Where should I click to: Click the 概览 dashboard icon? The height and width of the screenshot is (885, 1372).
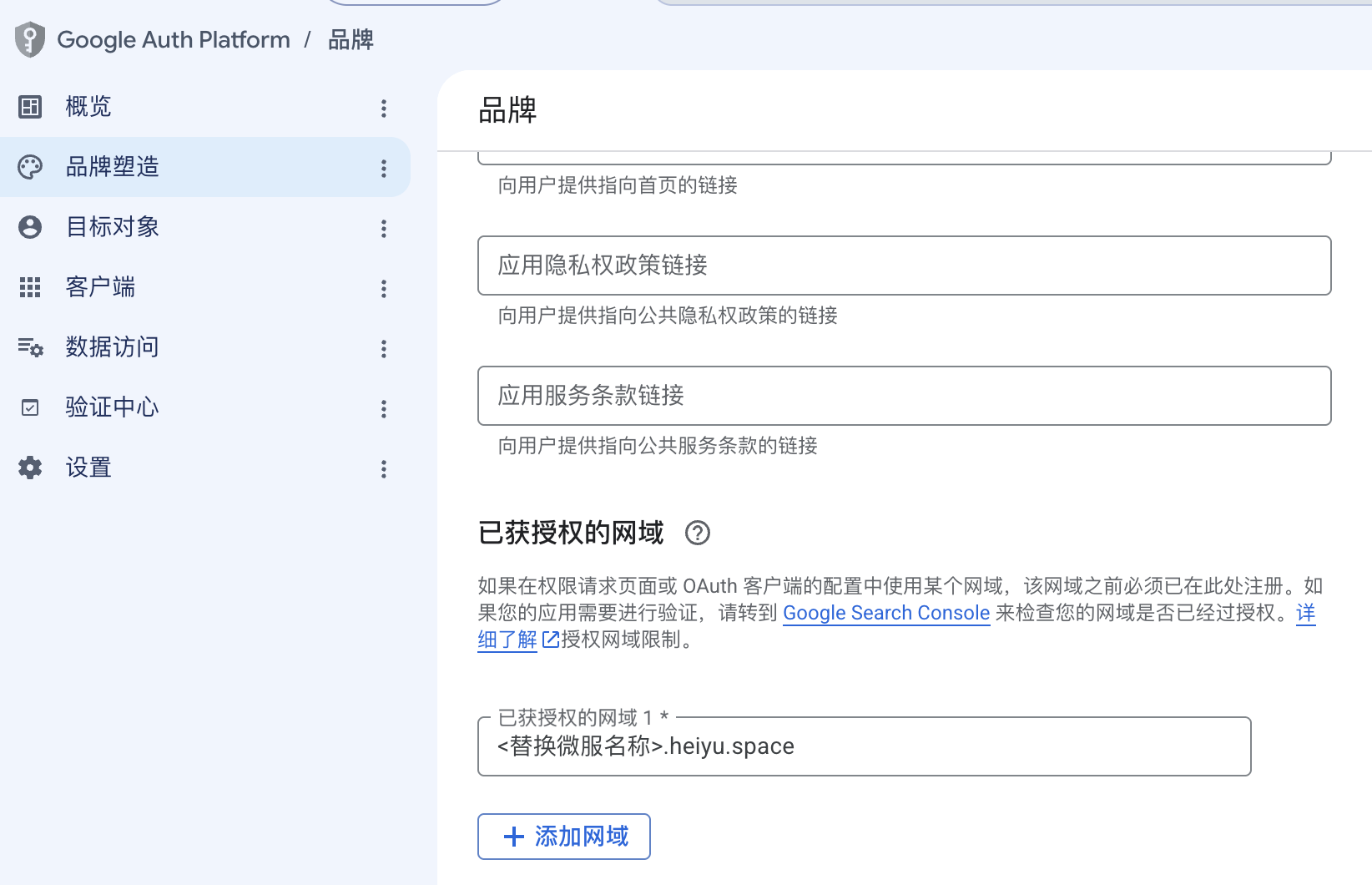tap(30, 107)
